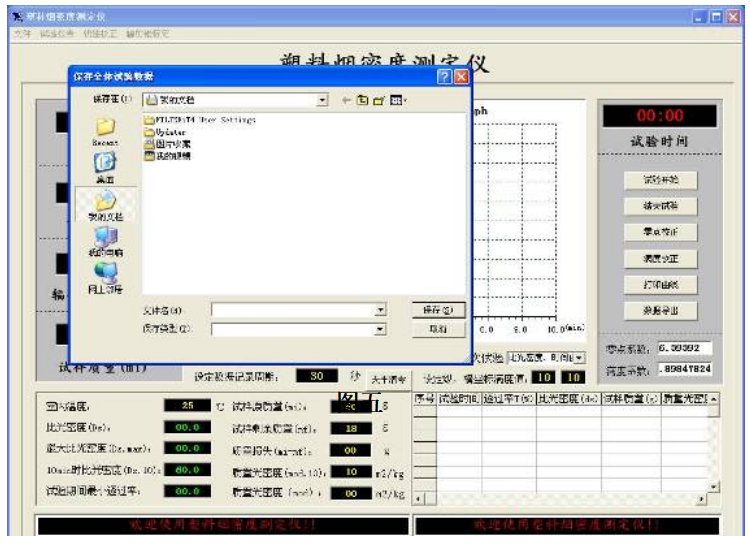The width and height of the screenshot is (750, 545).
Task: Click the data table scroll-up arrow
Action: (x=714, y=399)
